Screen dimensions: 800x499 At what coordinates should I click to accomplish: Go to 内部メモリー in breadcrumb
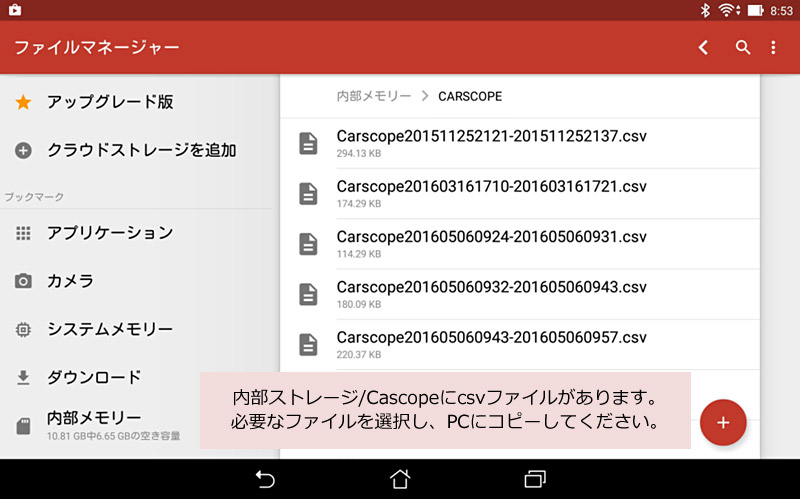pos(374,96)
